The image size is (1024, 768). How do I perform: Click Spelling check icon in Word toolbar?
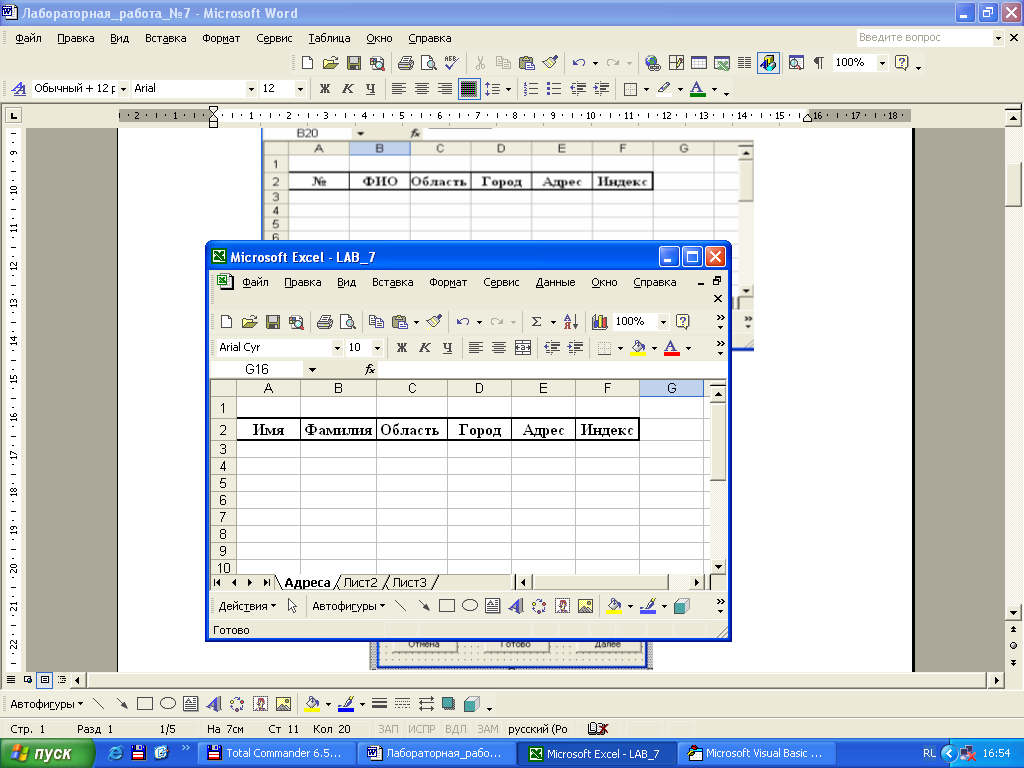(x=451, y=63)
